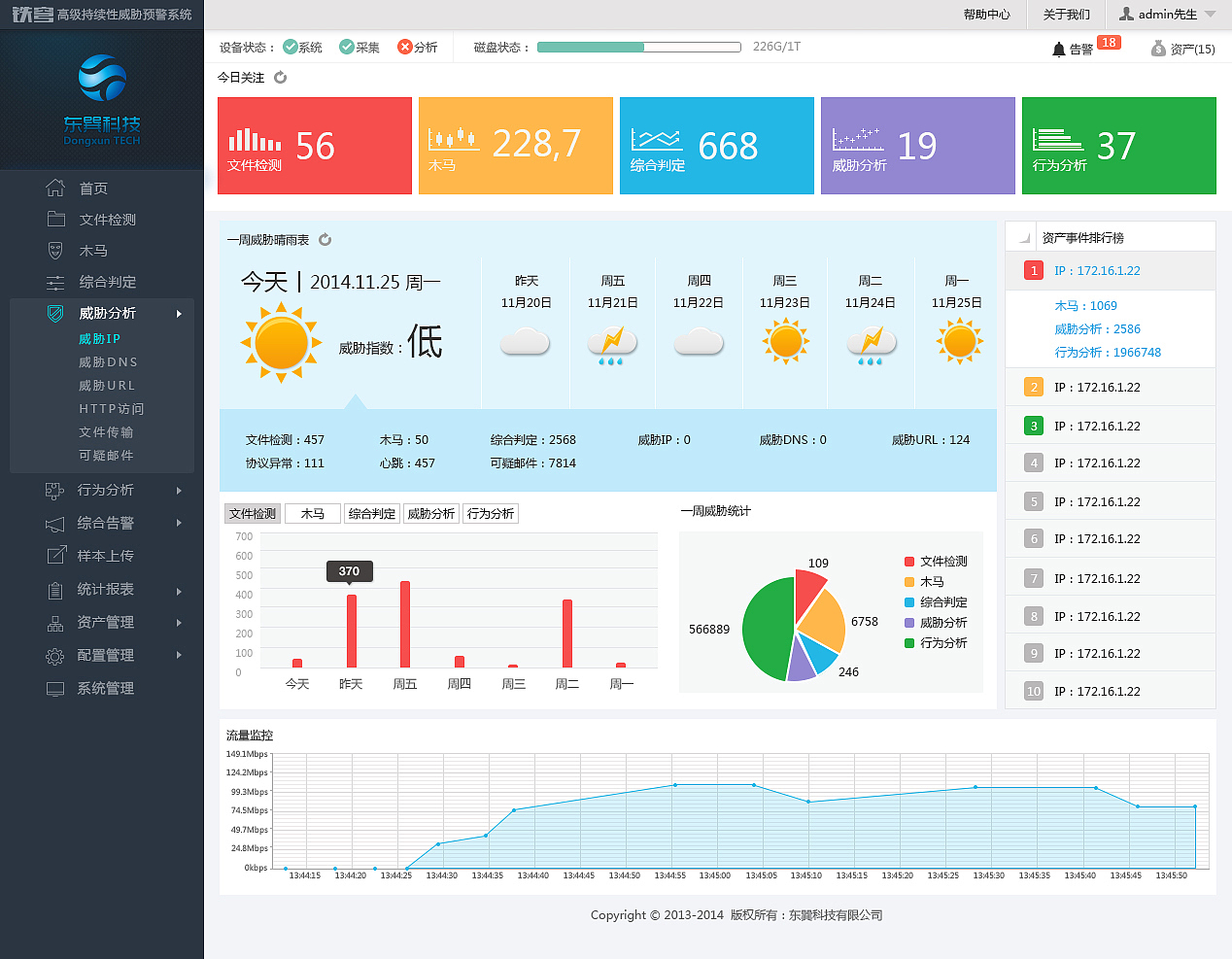Click the trojan mask icon beside 木马
This screenshot has height=959, width=1232.
(55, 251)
